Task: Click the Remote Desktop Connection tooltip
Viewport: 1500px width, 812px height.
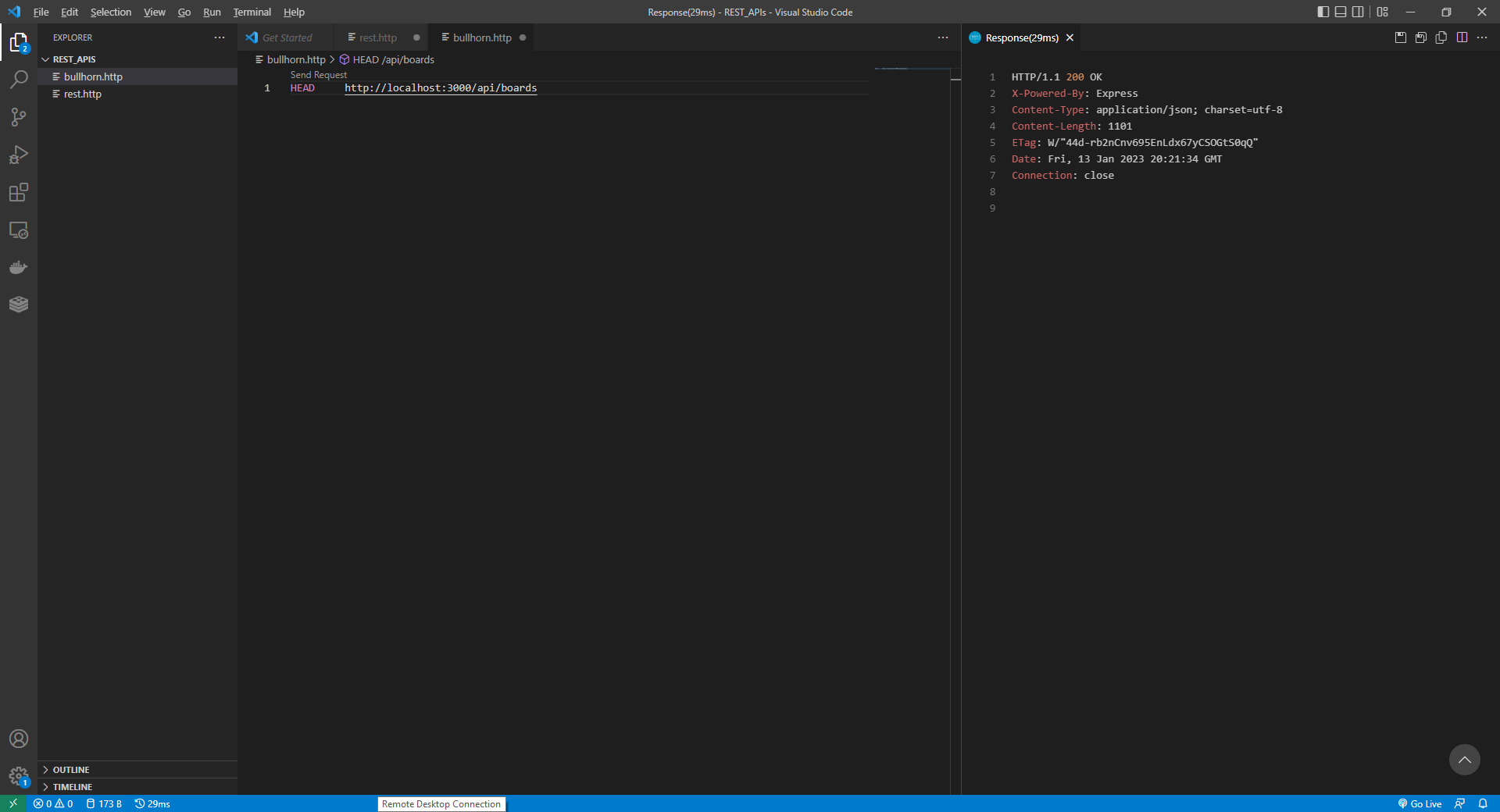Action: coord(441,804)
